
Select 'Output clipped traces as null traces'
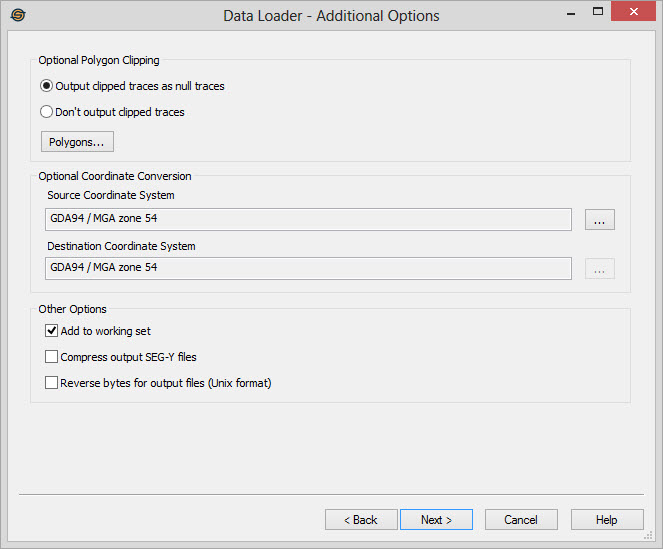[47, 86]
